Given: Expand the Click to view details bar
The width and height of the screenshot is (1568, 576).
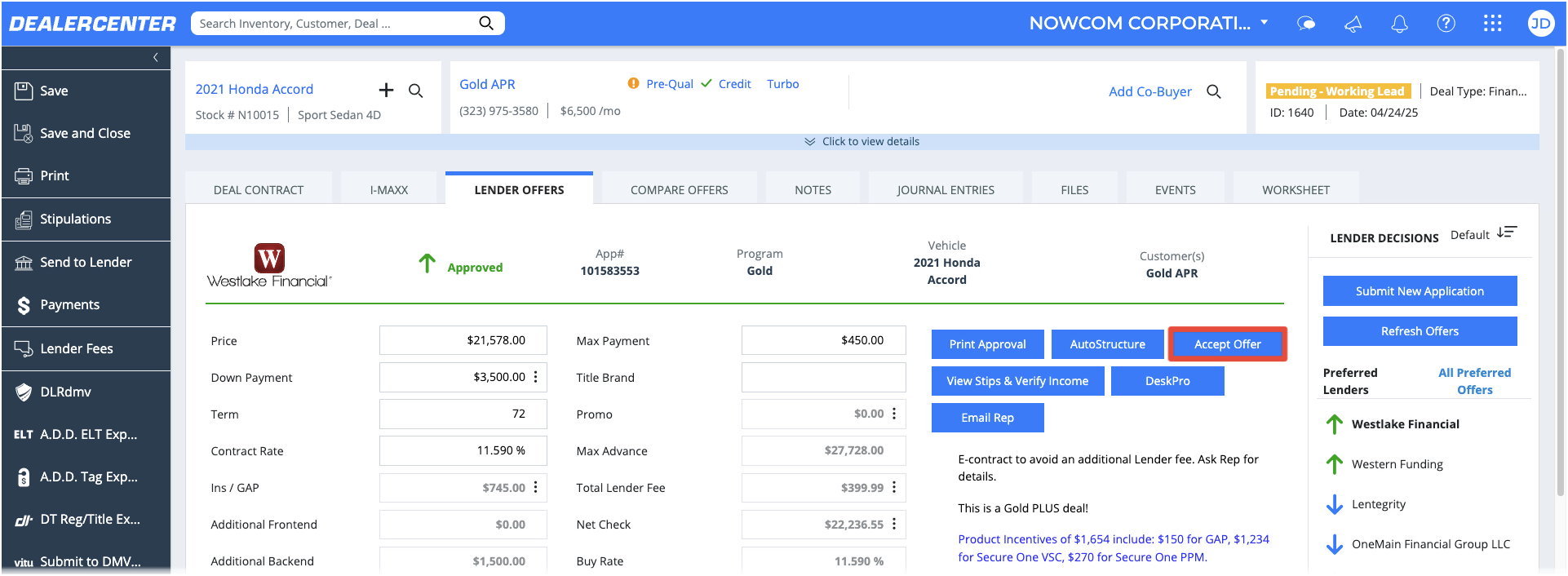Looking at the screenshot, I should click(x=862, y=141).
